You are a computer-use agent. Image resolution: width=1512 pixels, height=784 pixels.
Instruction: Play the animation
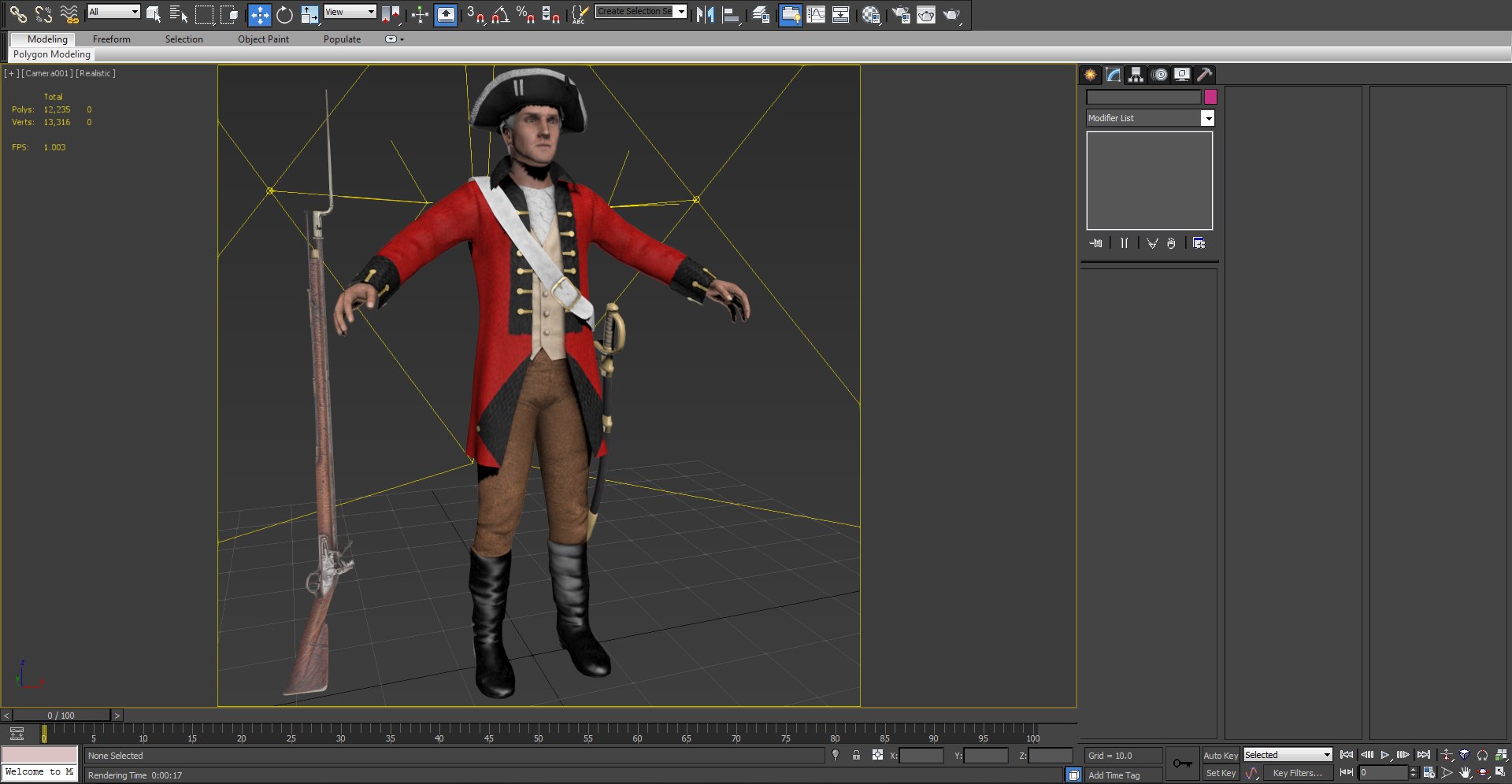pos(1385,755)
